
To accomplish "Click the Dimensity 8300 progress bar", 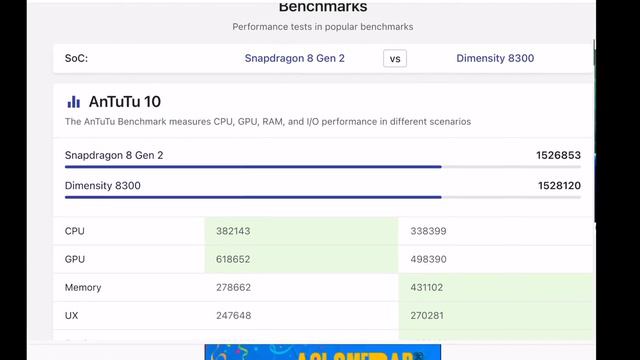I will (322, 197).
